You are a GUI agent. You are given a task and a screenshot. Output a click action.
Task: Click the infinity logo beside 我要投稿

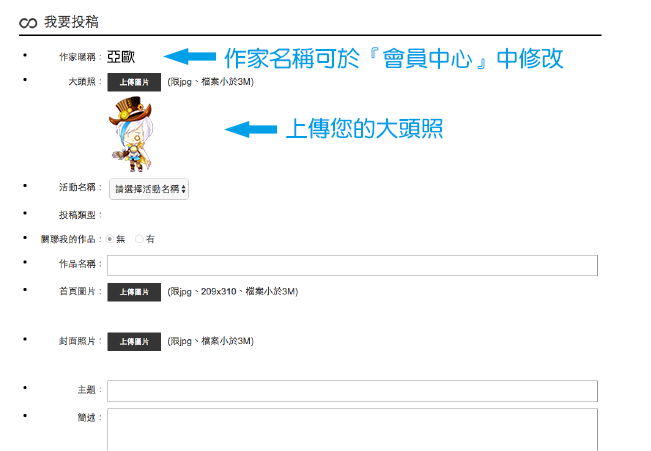point(28,23)
